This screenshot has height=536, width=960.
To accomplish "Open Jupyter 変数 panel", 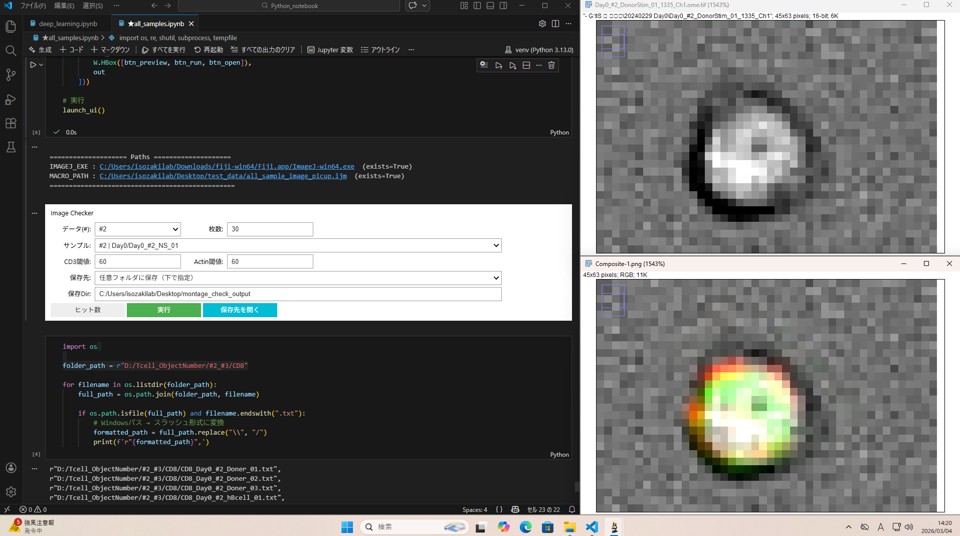I will coord(330,50).
